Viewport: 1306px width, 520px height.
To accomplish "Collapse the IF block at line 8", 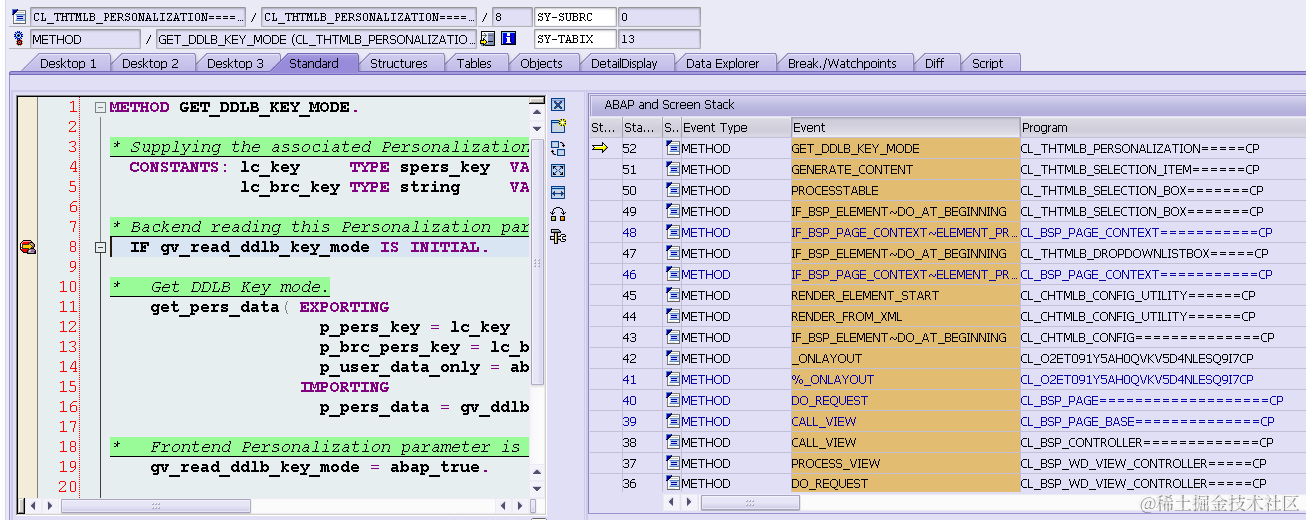I will 99,247.
